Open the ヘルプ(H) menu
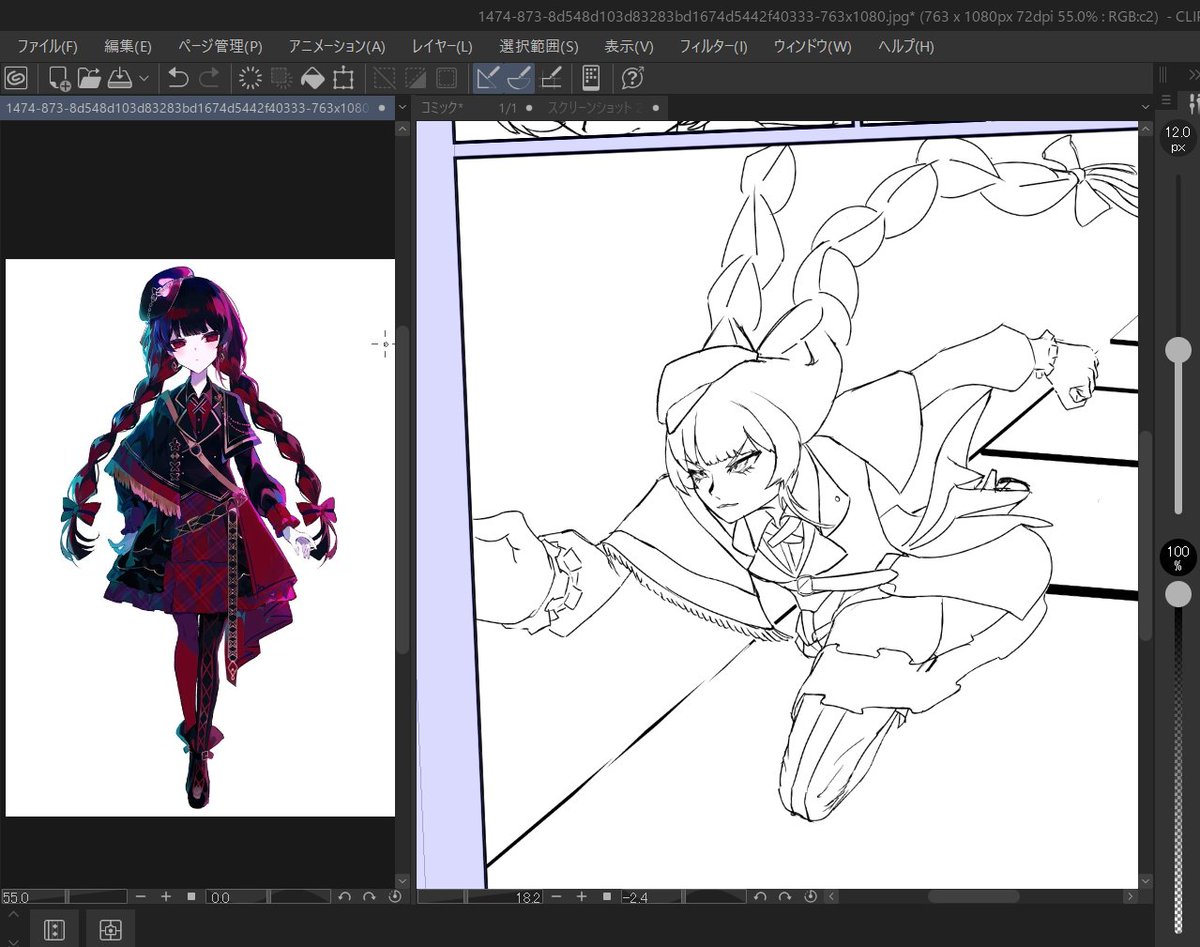 906,46
